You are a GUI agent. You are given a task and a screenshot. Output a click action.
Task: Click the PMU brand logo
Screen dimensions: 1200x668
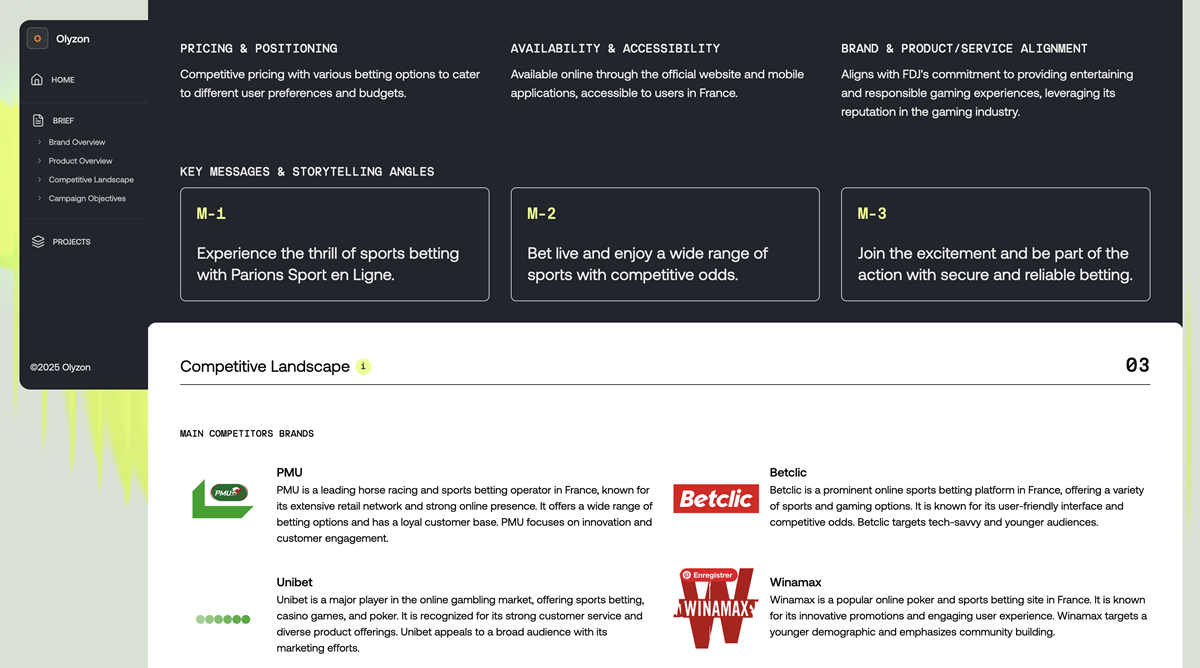(222, 498)
